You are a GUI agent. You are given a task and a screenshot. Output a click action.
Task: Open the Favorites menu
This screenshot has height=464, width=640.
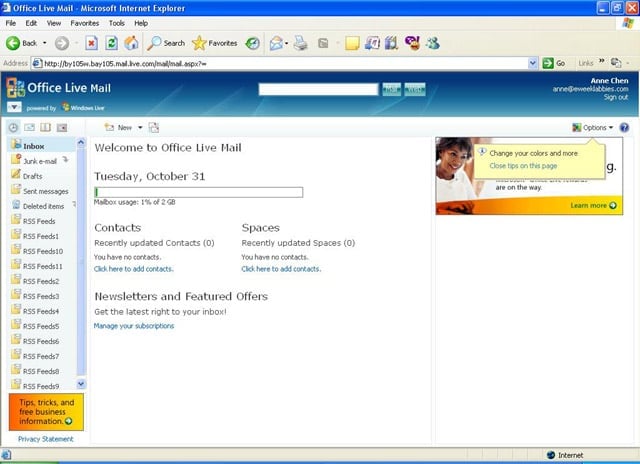point(84,23)
